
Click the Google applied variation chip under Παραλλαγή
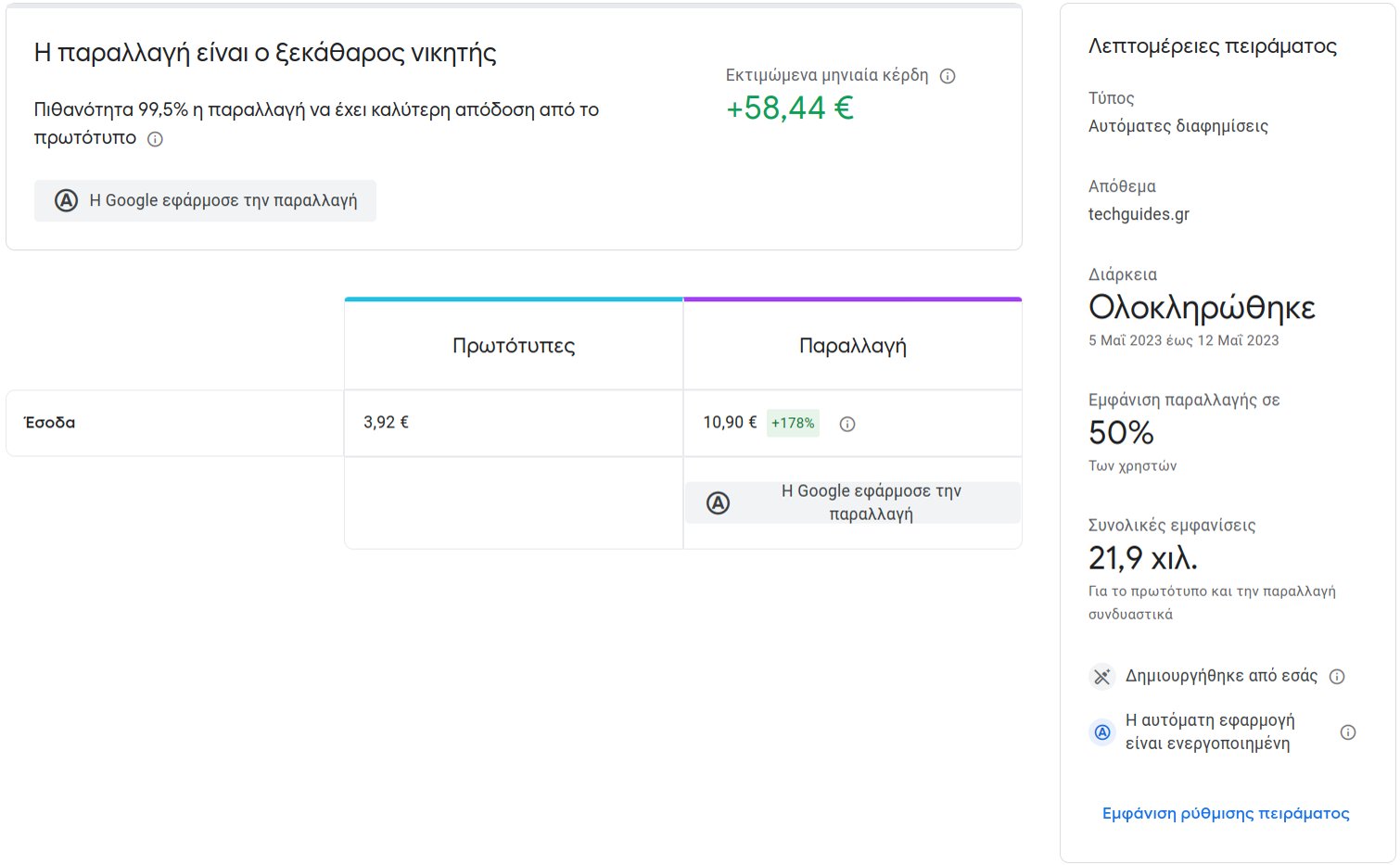[x=852, y=502]
